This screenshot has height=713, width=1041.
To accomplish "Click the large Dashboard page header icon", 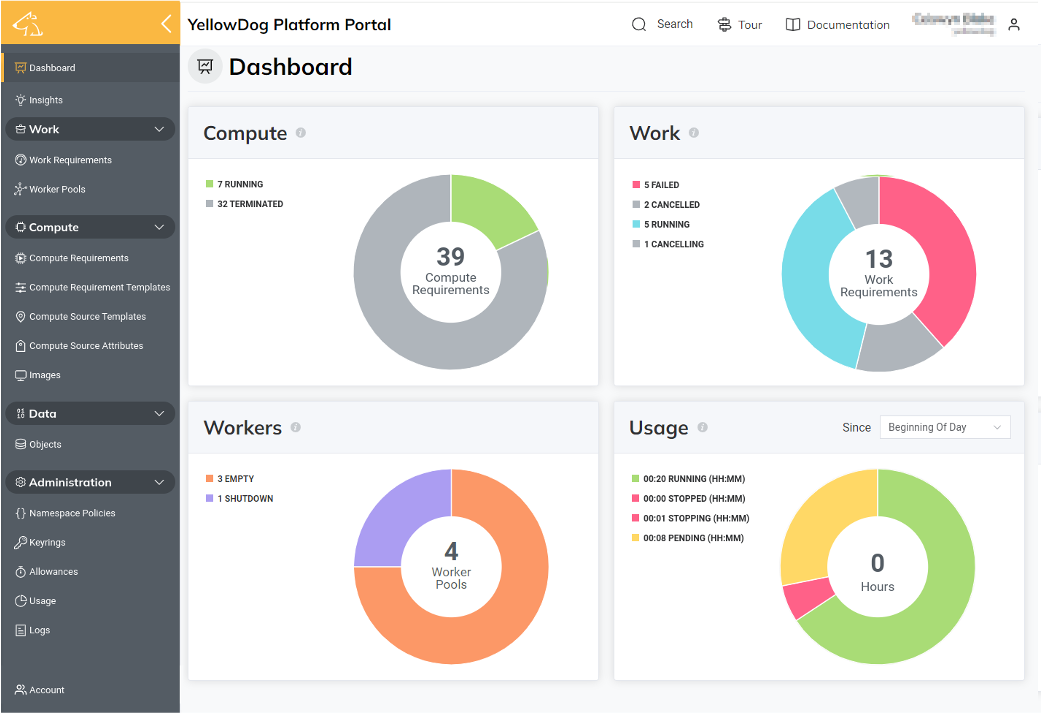I will pyautogui.click(x=205, y=66).
